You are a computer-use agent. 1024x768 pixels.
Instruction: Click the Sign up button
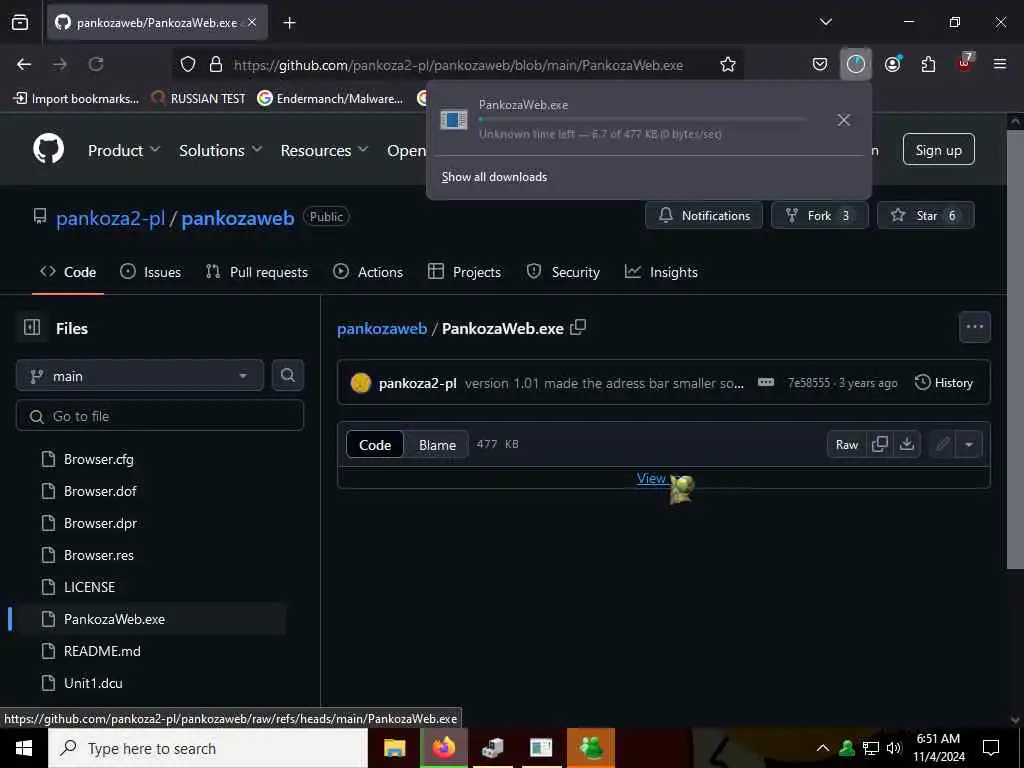coord(938,150)
